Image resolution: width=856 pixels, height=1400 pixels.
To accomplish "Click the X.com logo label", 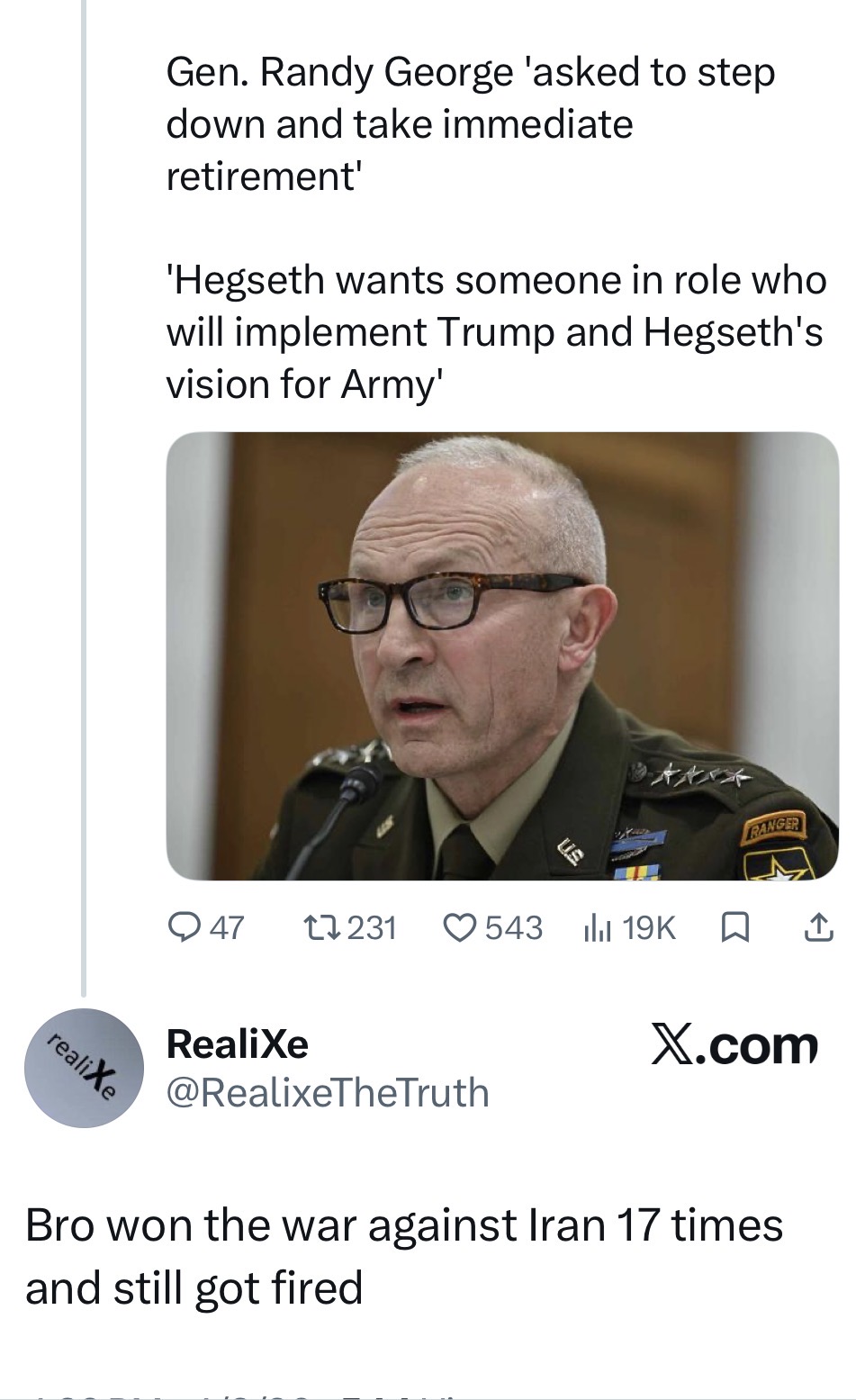I will [734, 1046].
